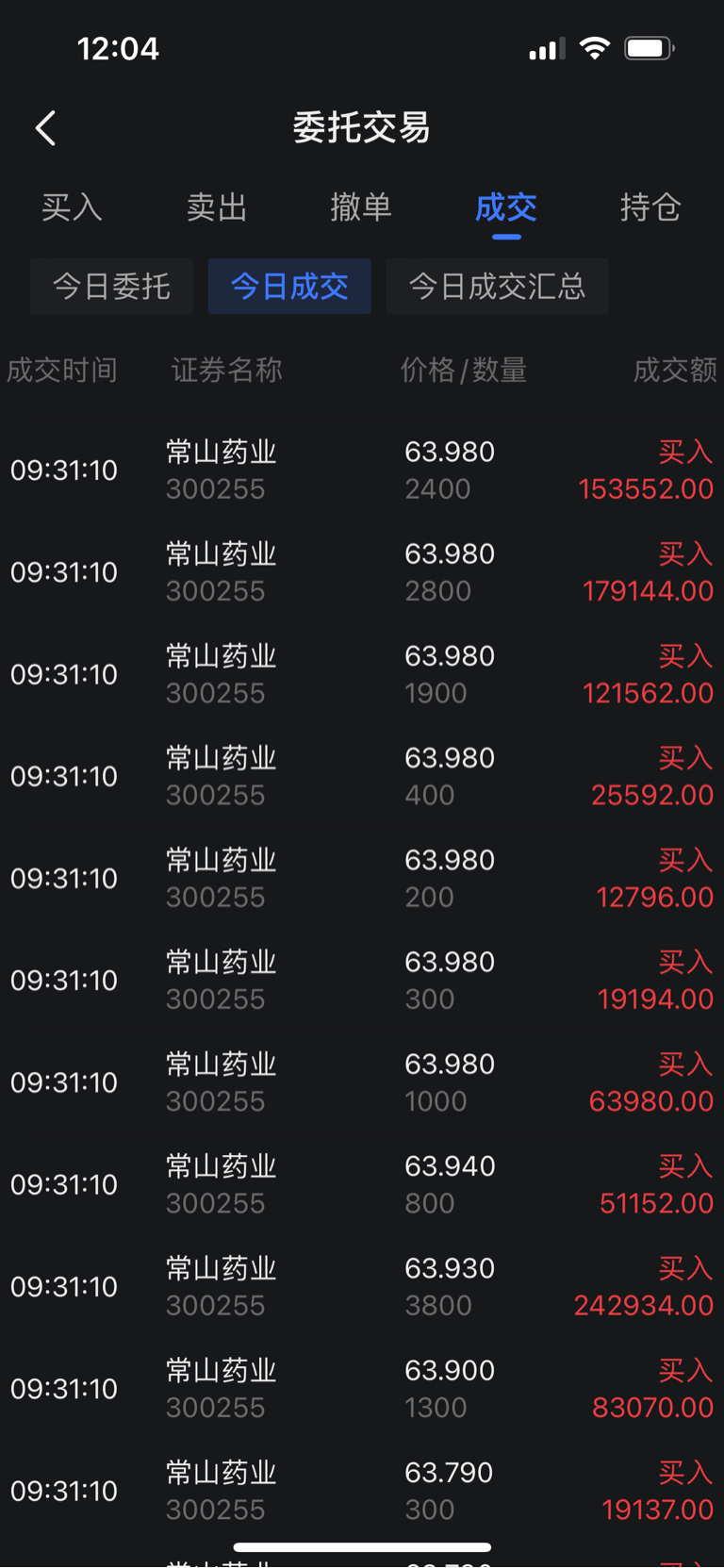Open 今日成交汇总 summary view
Screen dimensions: 724x1568
tap(497, 286)
